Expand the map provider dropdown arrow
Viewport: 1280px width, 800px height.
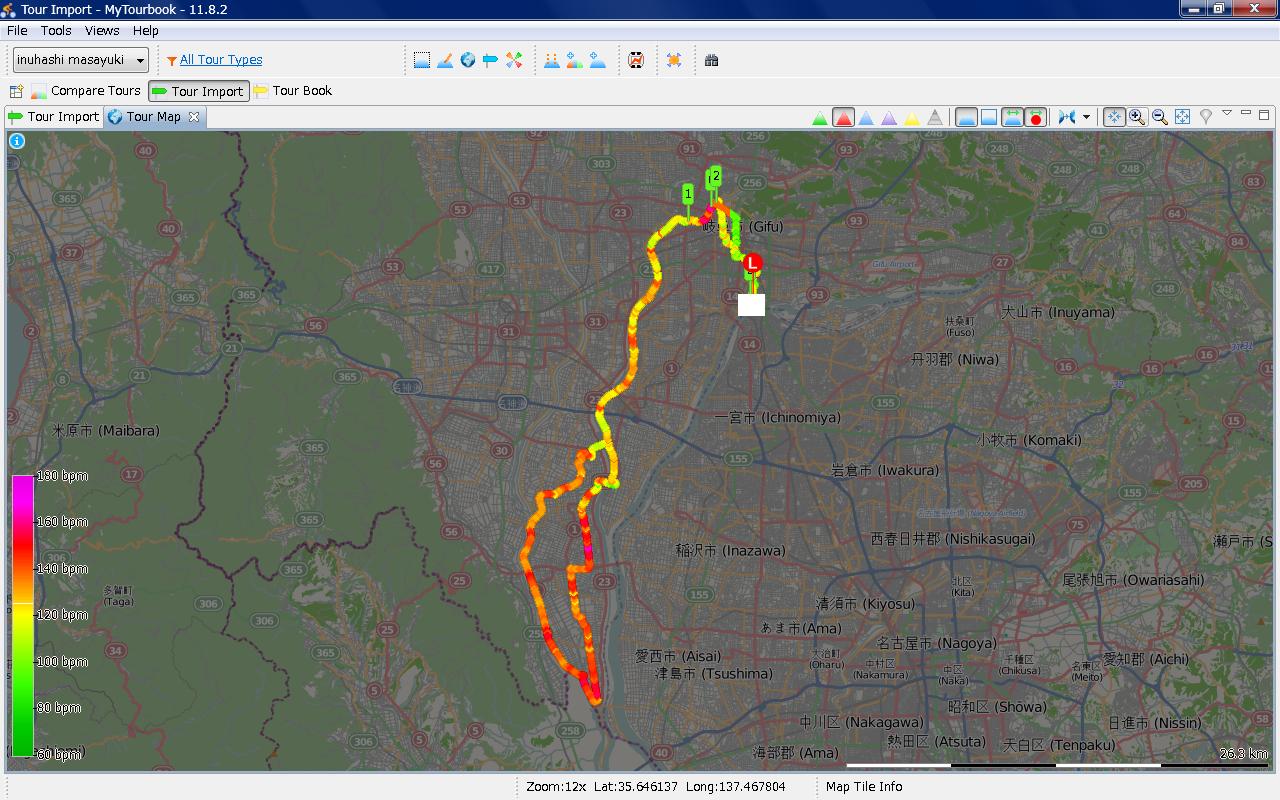tap(1086, 117)
